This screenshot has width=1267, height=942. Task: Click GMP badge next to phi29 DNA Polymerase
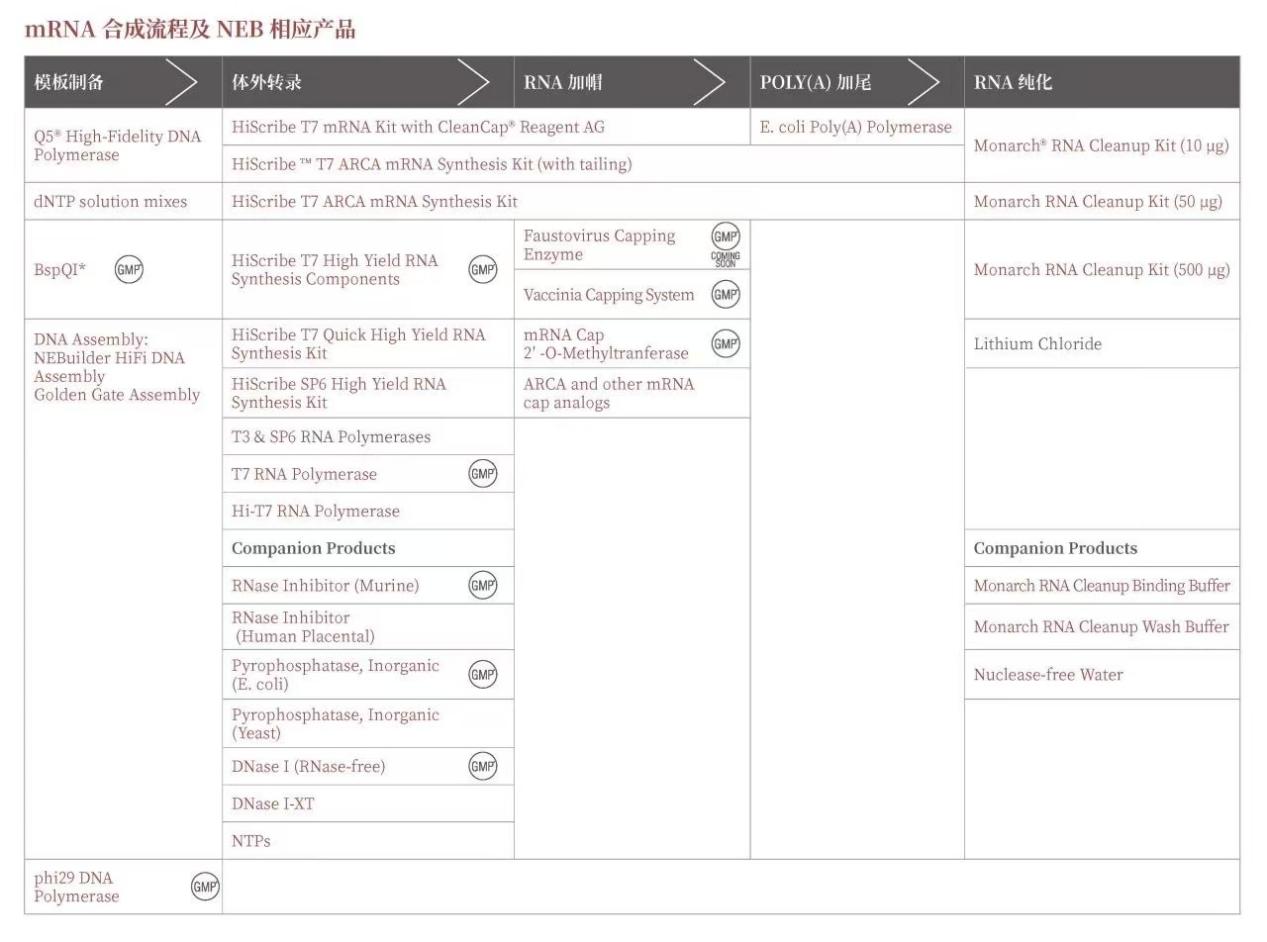click(205, 887)
